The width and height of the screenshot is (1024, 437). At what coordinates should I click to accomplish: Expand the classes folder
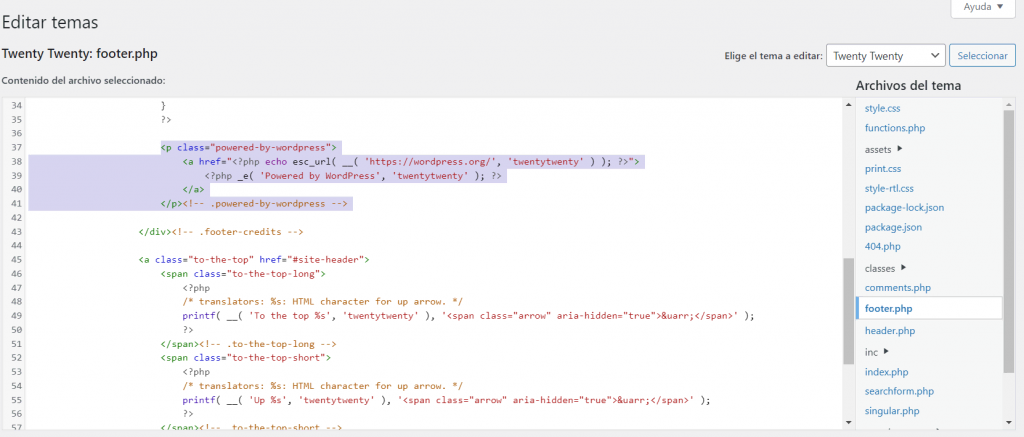tap(885, 268)
